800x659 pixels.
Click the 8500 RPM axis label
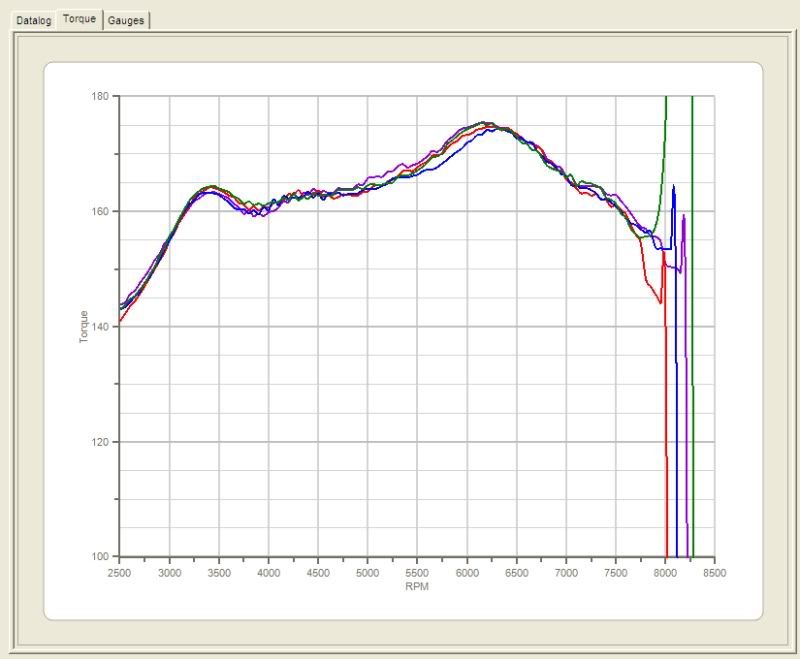pos(714,573)
